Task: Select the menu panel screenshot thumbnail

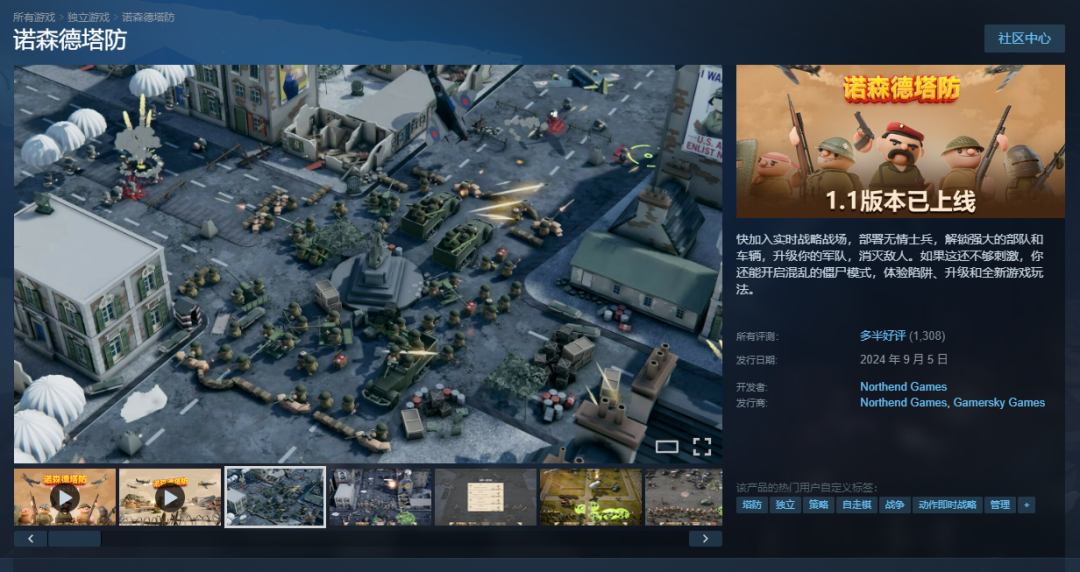Action: coord(486,497)
